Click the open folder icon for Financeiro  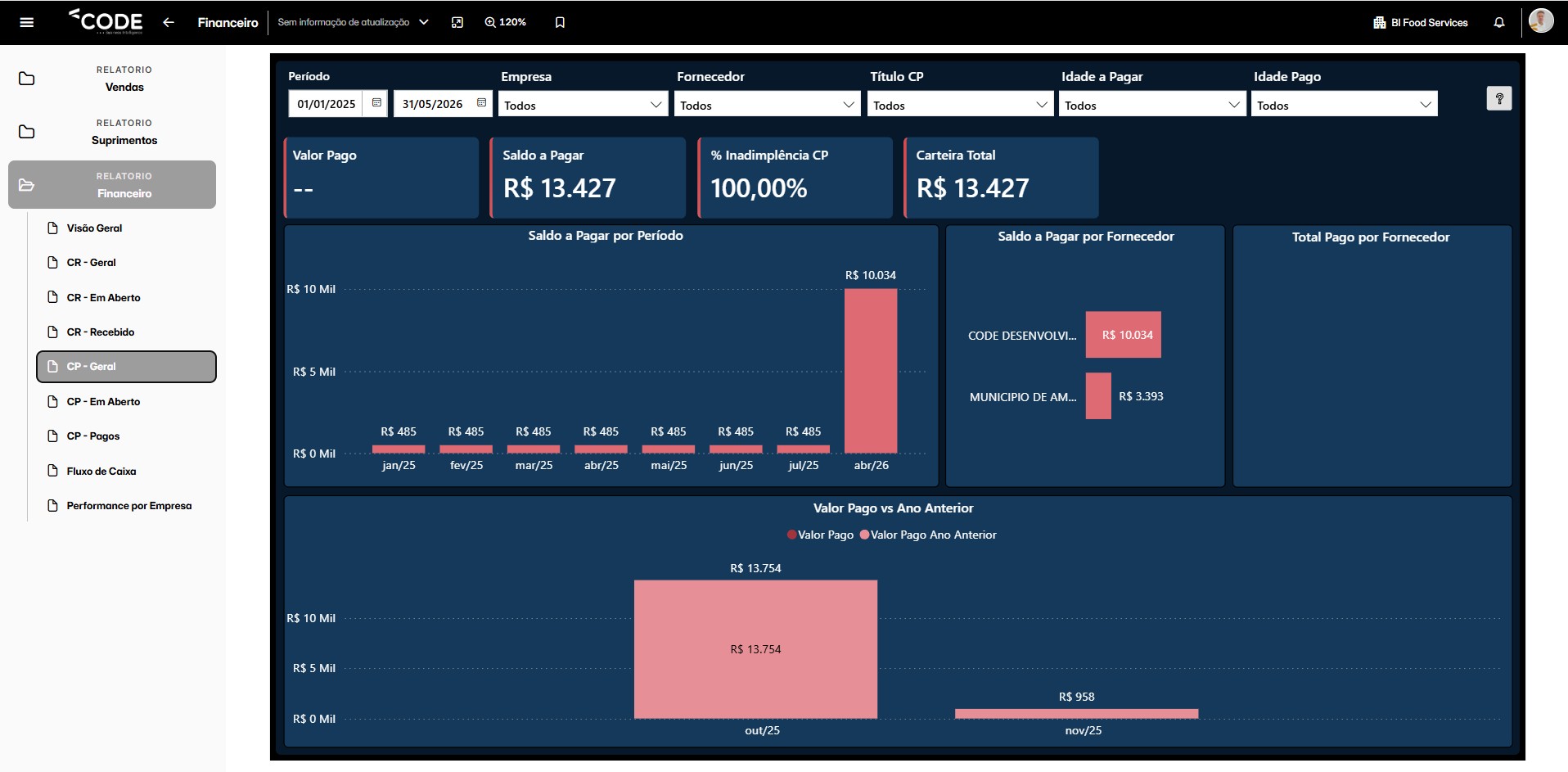pos(26,185)
